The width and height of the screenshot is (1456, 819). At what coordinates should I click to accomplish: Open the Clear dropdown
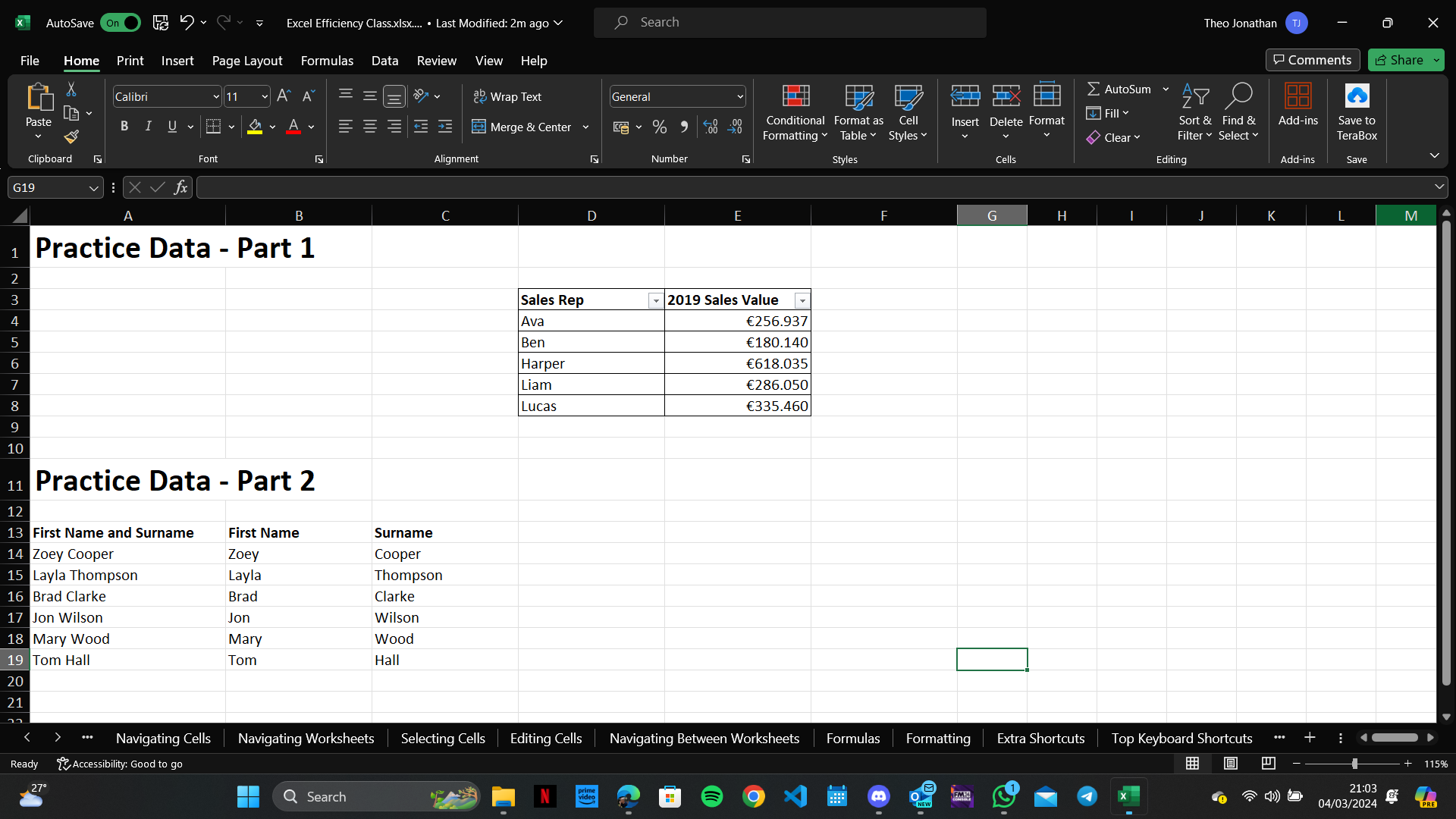pyautogui.click(x=1113, y=137)
